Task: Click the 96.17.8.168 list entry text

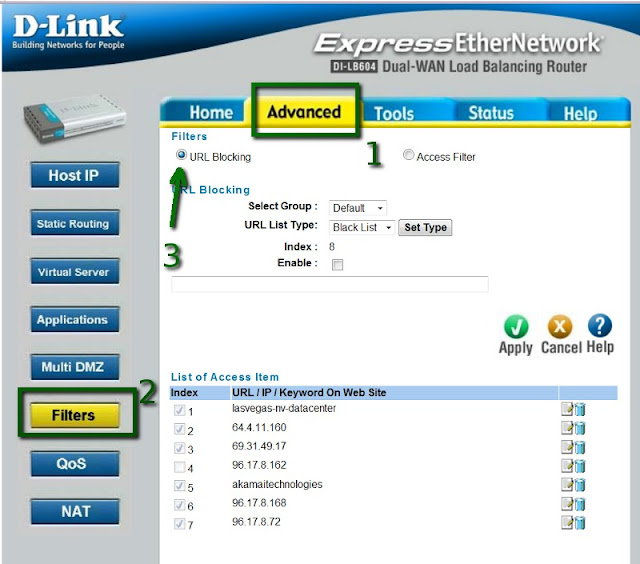Action: (259, 503)
